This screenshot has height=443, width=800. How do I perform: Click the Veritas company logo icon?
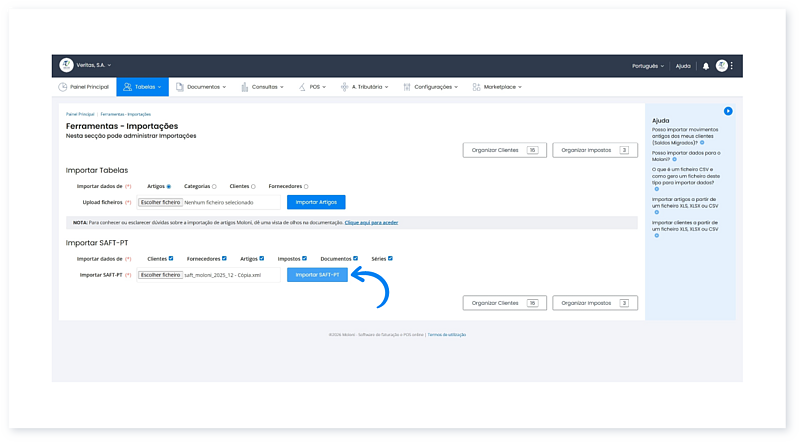click(66, 65)
